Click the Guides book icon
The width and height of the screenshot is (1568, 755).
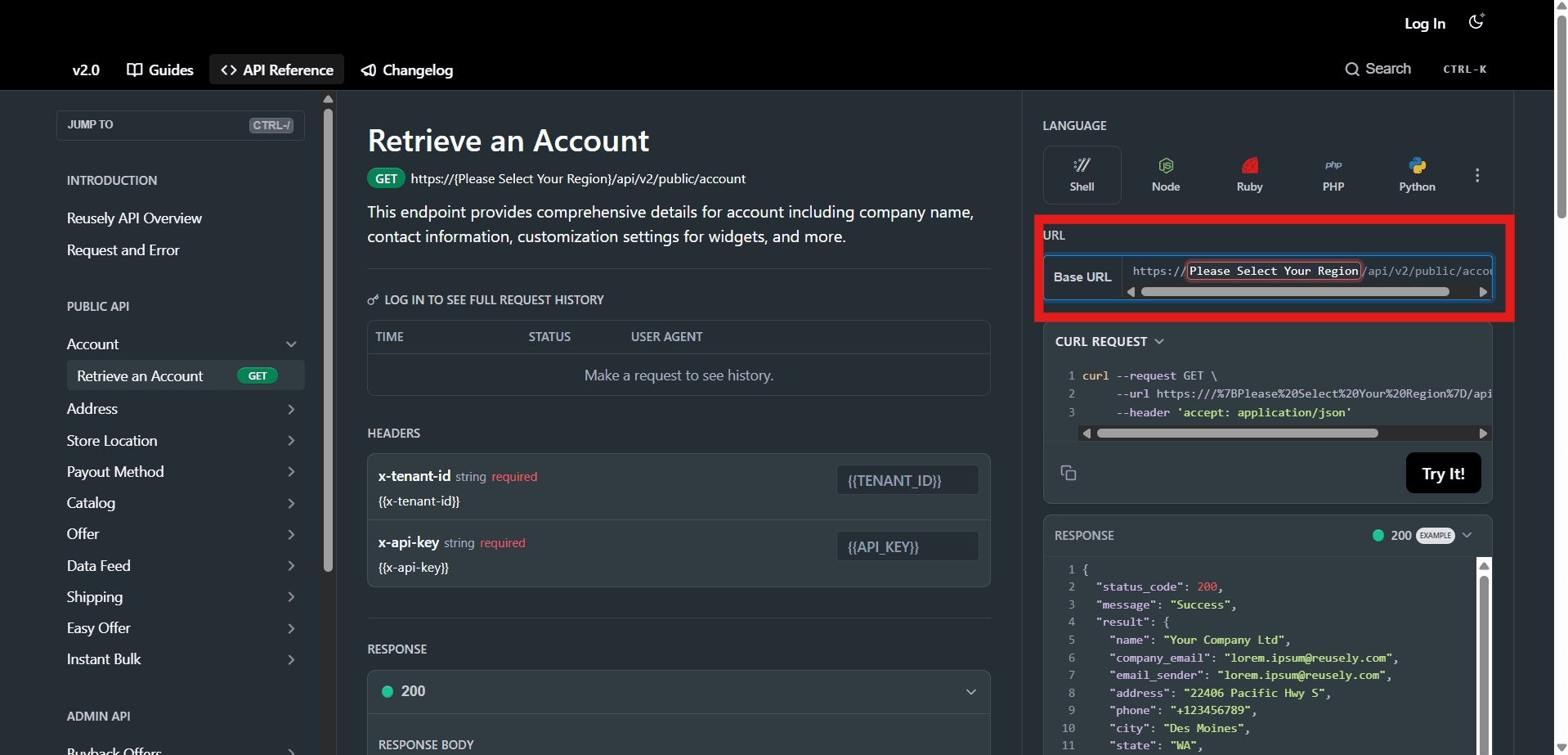click(x=135, y=70)
